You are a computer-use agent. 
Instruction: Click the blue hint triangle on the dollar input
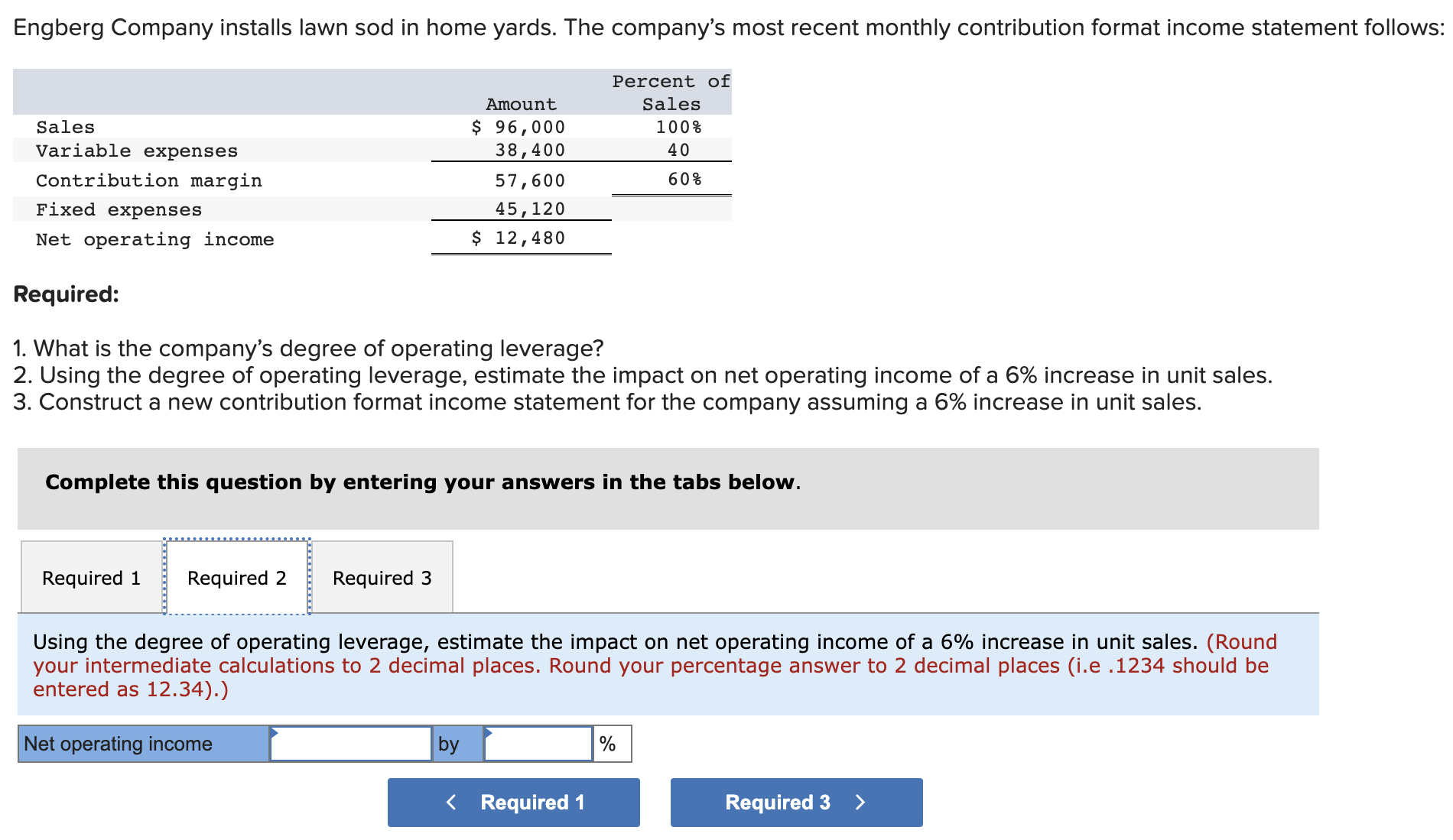pos(274,731)
